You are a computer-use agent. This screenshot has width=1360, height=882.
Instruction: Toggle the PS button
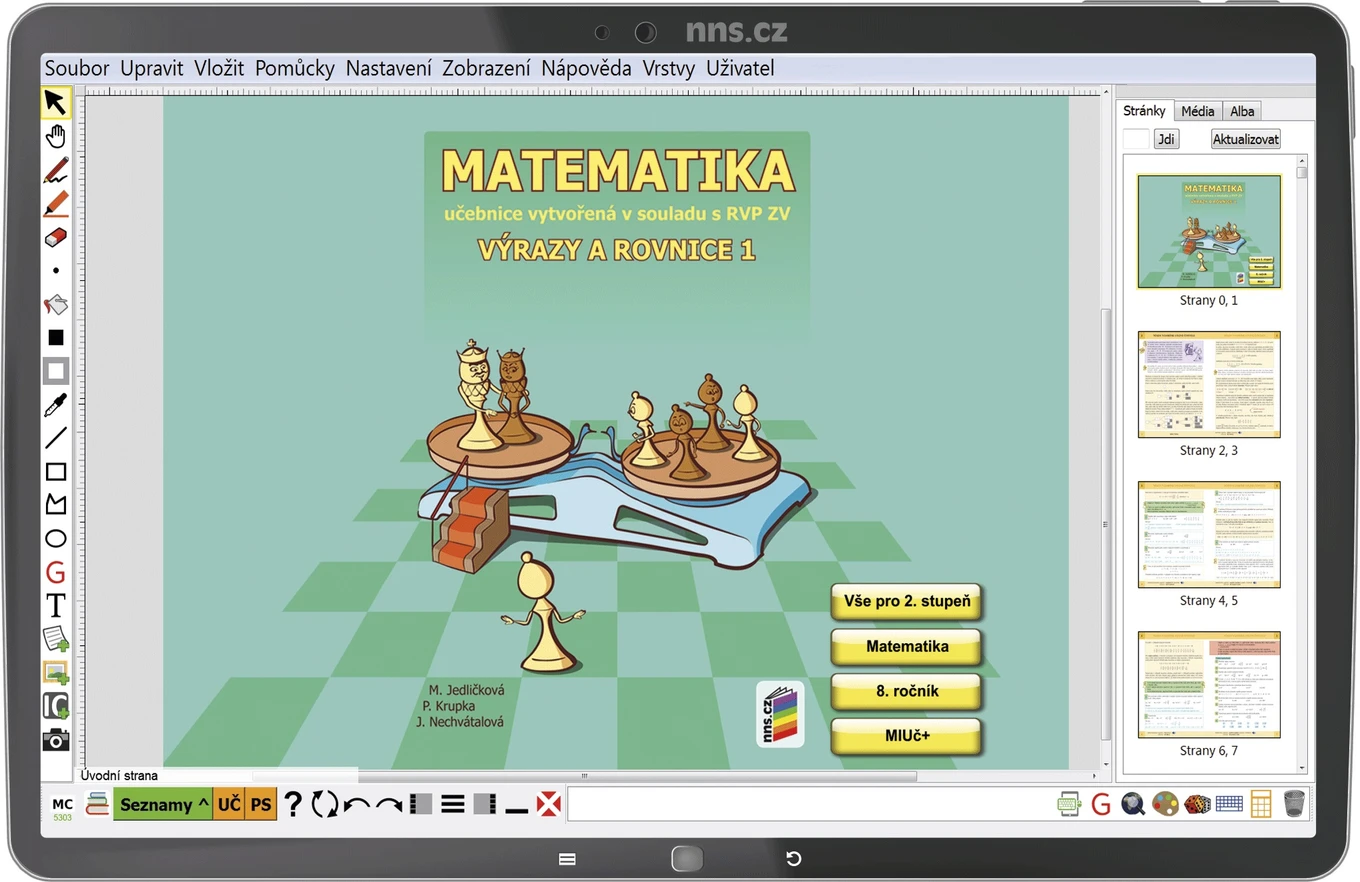click(261, 804)
